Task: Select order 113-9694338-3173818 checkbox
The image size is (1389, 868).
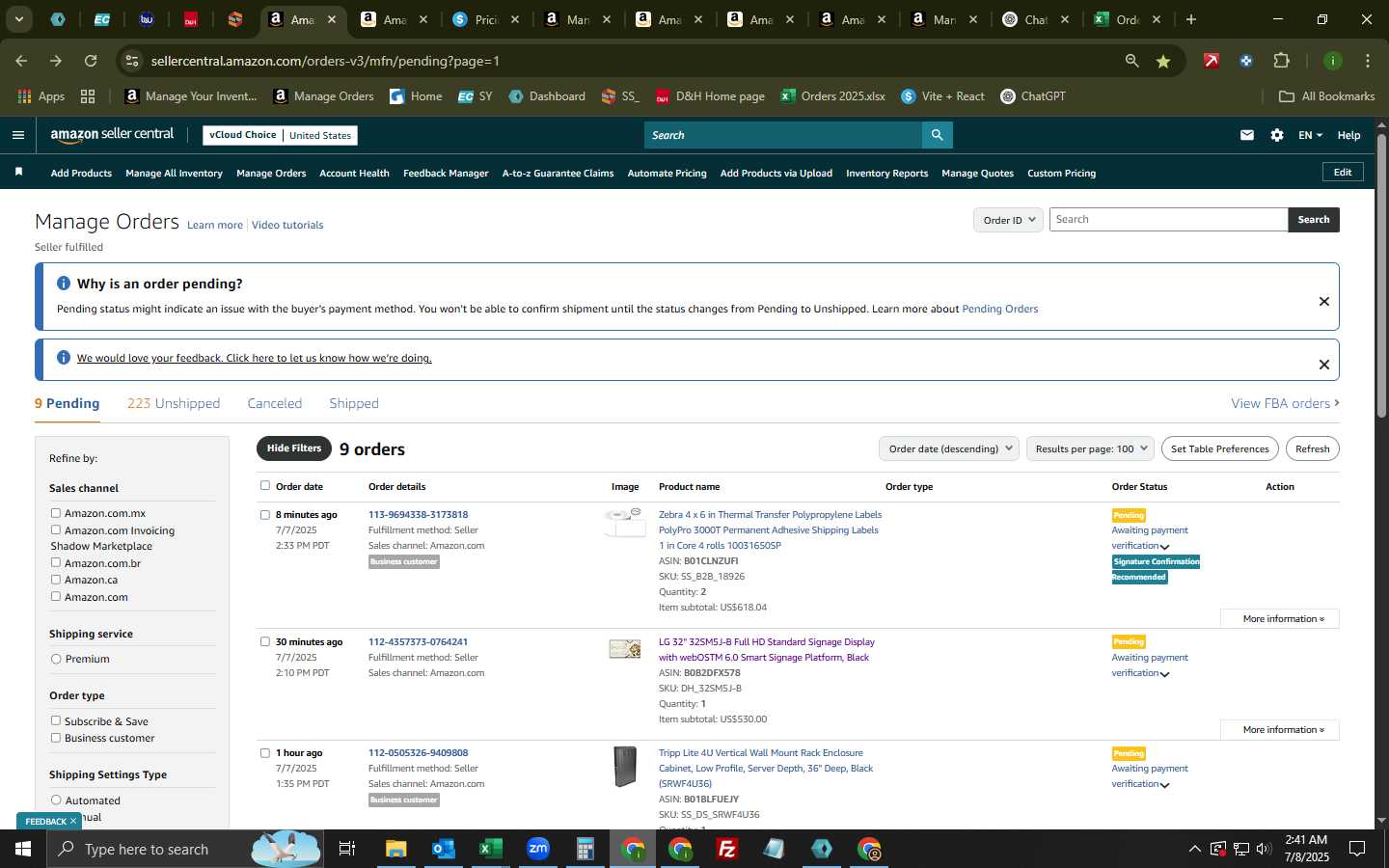Action: point(265,514)
